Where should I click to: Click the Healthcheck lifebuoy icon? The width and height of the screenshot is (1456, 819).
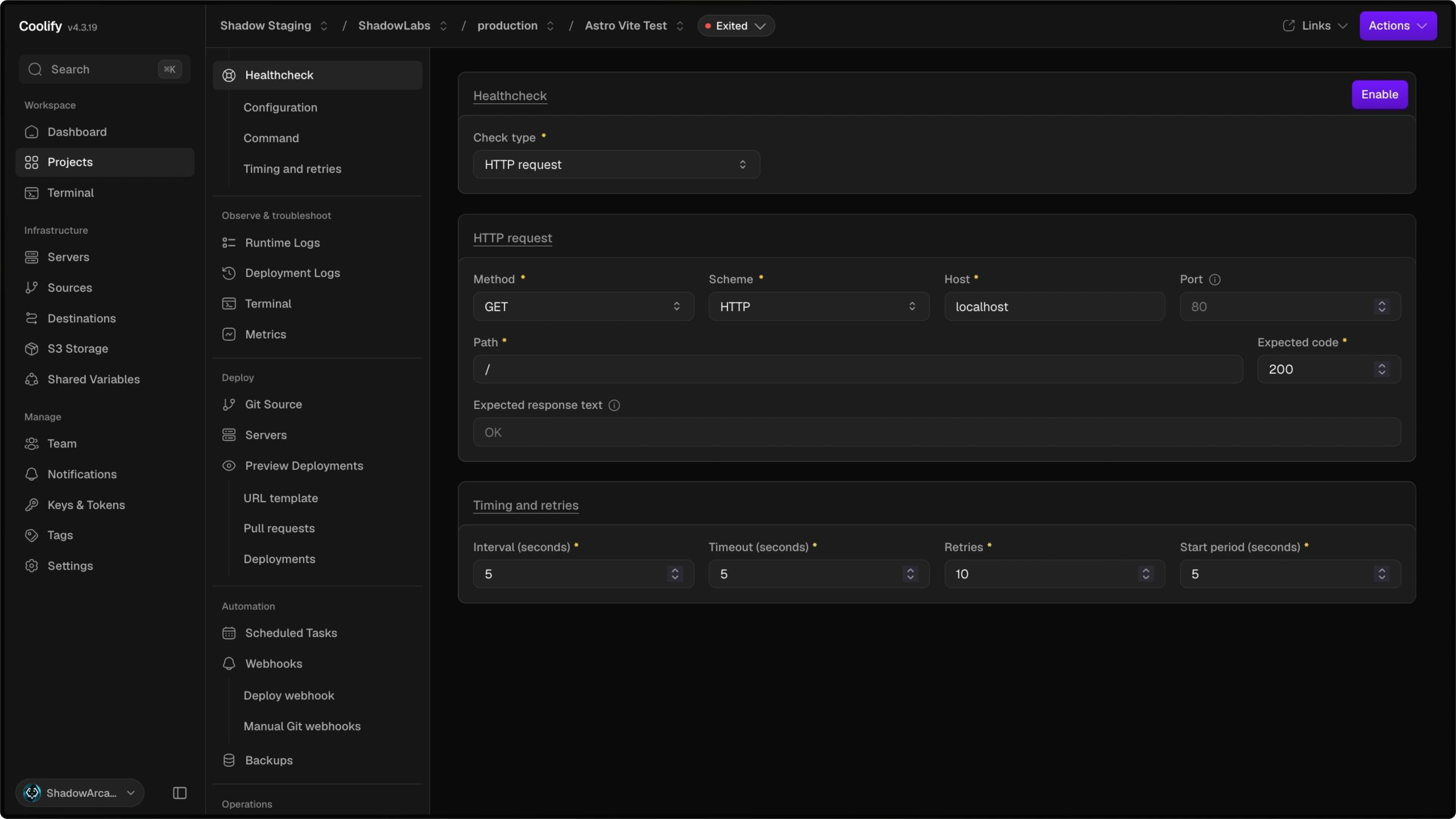229,75
